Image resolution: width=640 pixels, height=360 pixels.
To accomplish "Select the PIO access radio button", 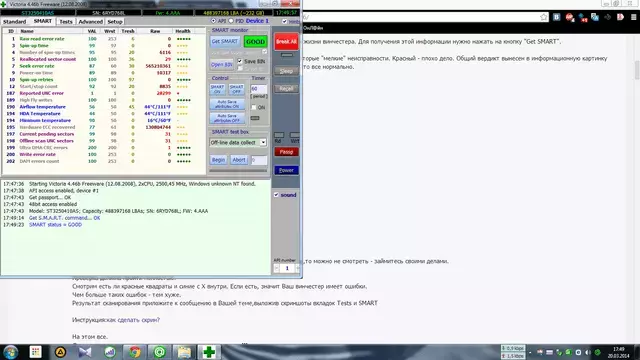I will click(231, 21).
